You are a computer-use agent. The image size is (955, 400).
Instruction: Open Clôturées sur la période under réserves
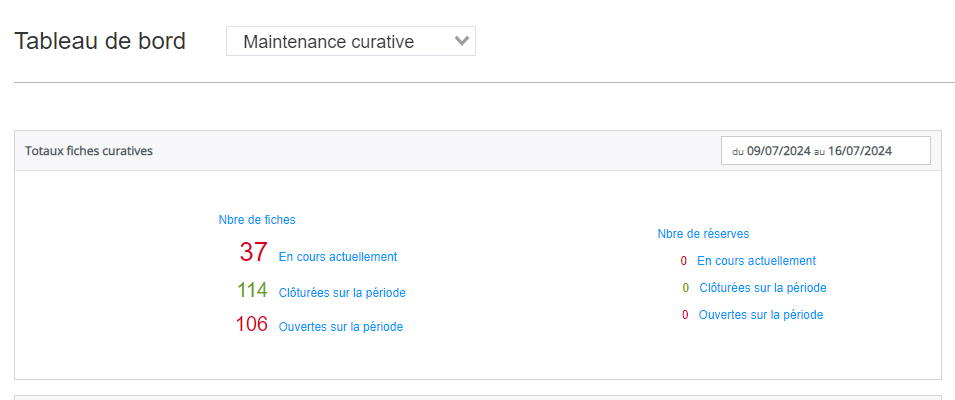(763, 287)
